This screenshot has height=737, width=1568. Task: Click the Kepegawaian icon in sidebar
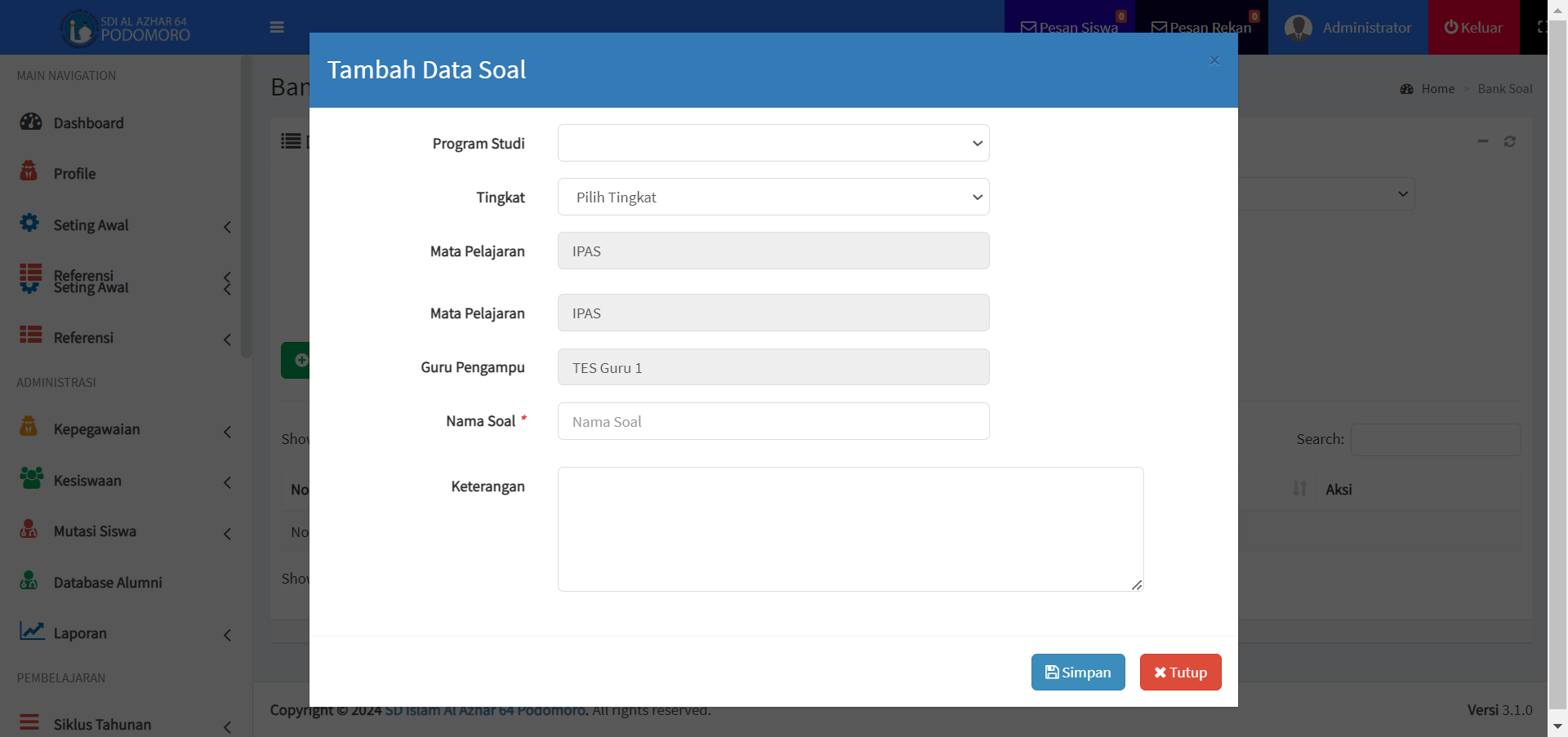pyautogui.click(x=29, y=427)
